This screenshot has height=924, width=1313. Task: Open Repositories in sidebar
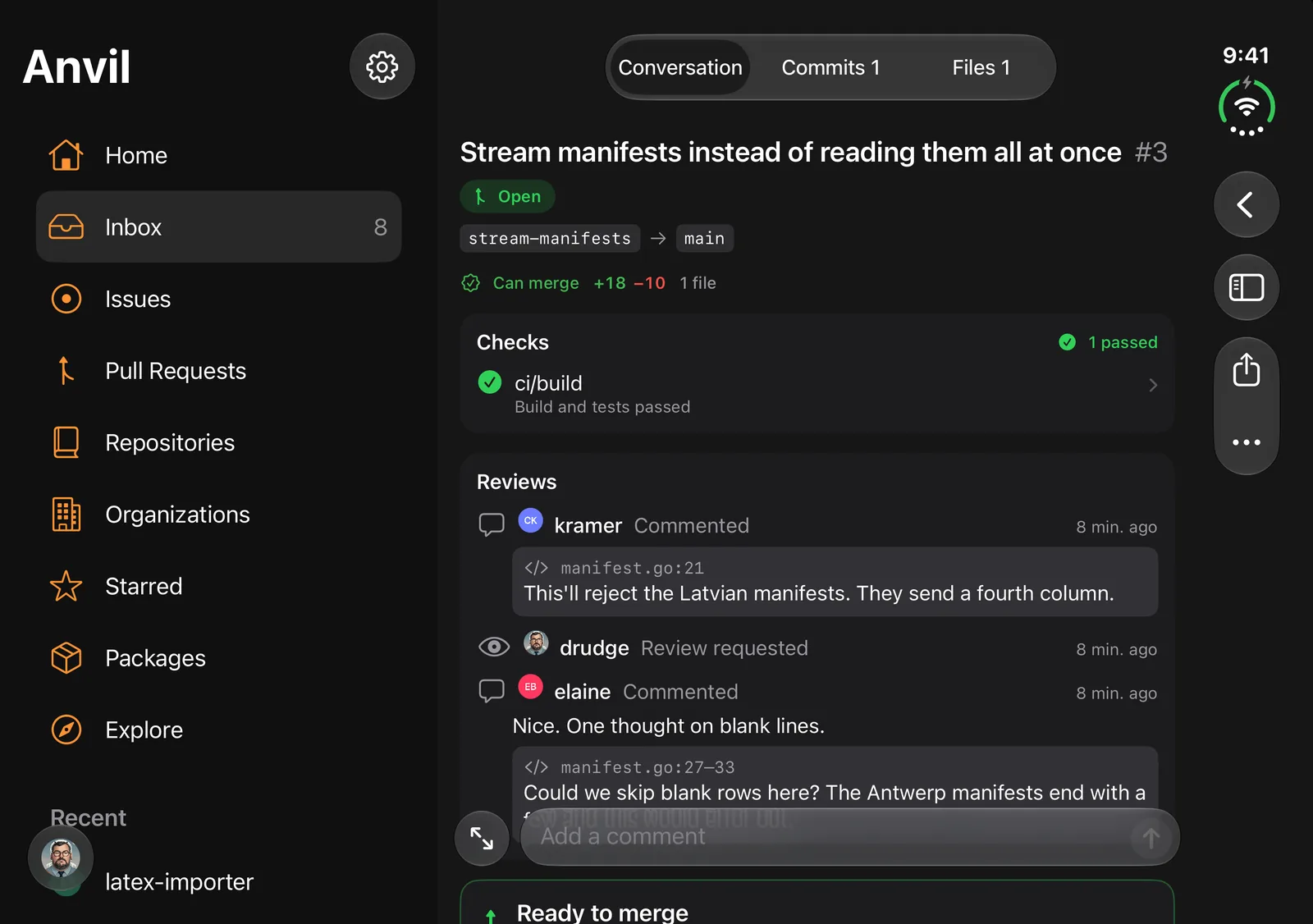click(218, 442)
